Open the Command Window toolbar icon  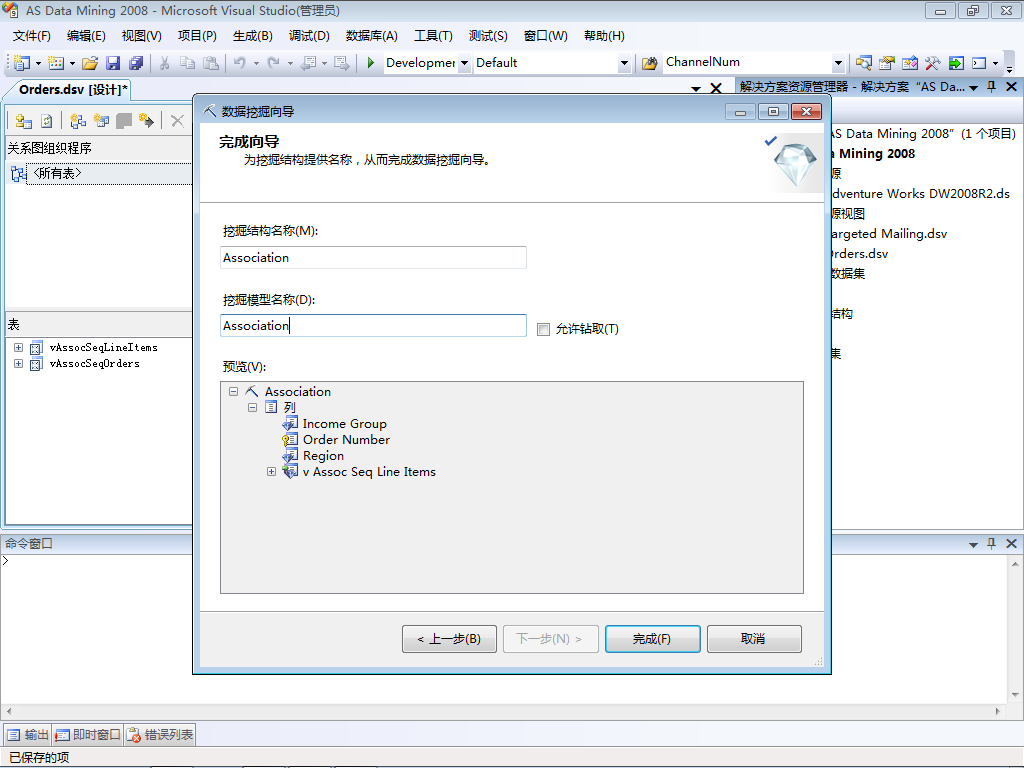(x=979, y=63)
